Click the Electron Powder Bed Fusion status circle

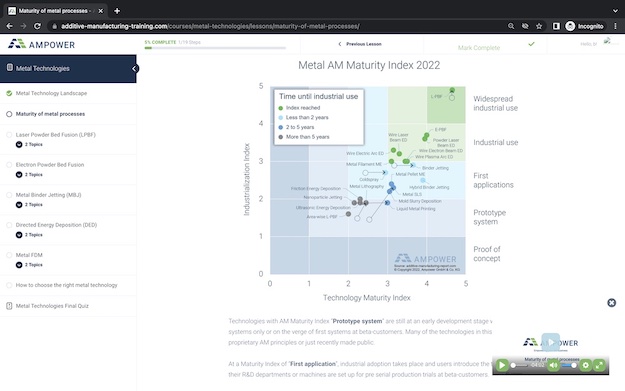(x=9, y=165)
